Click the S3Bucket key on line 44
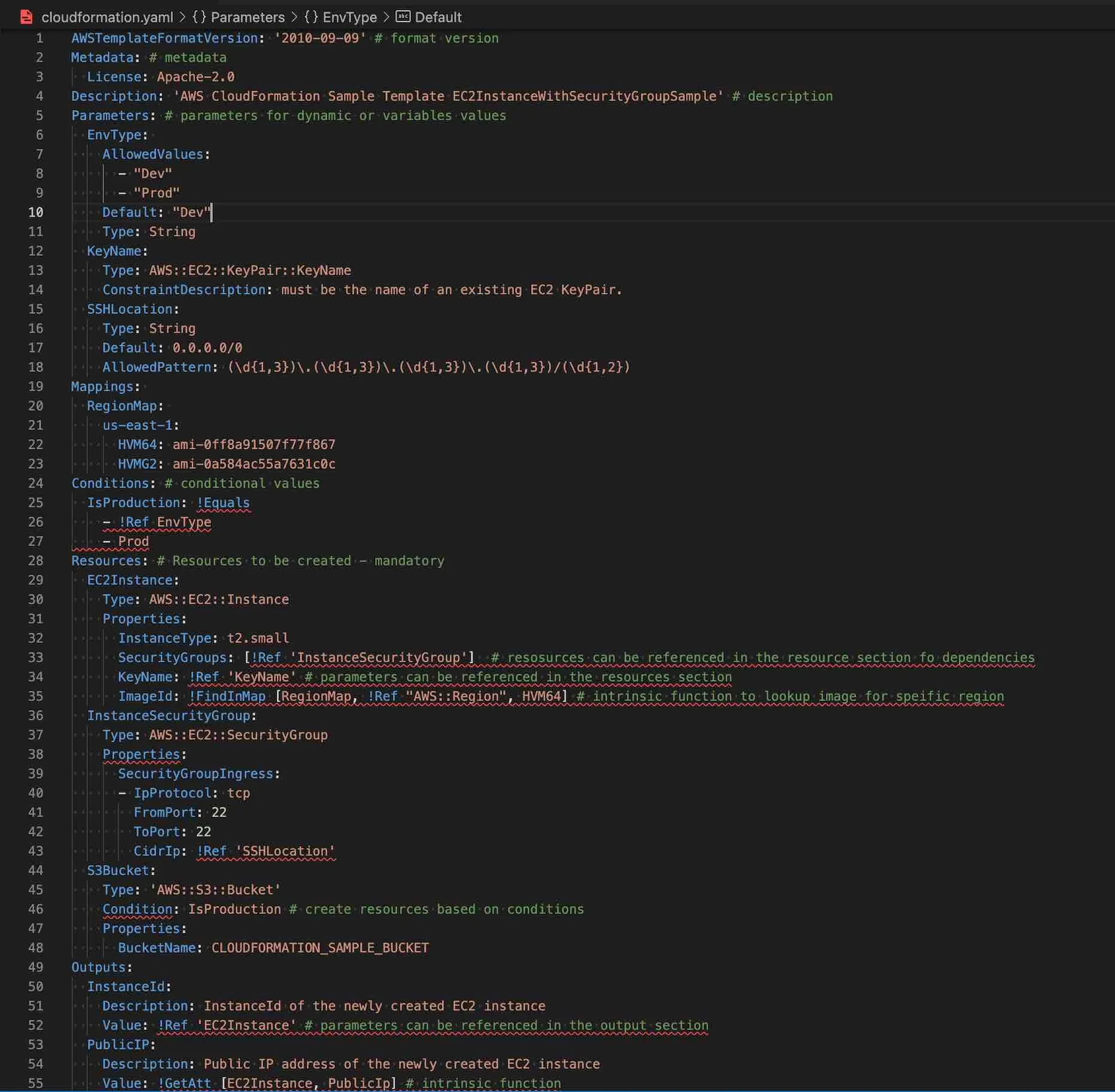The width and height of the screenshot is (1115, 1092). click(x=118, y=871)
